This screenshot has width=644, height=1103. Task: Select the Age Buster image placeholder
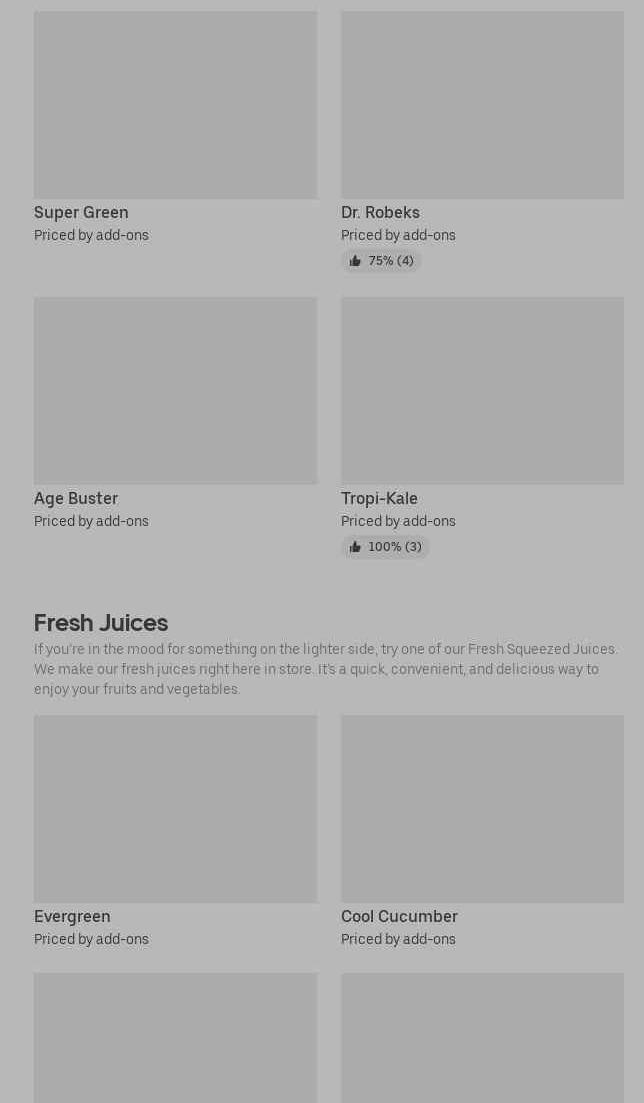175,390
